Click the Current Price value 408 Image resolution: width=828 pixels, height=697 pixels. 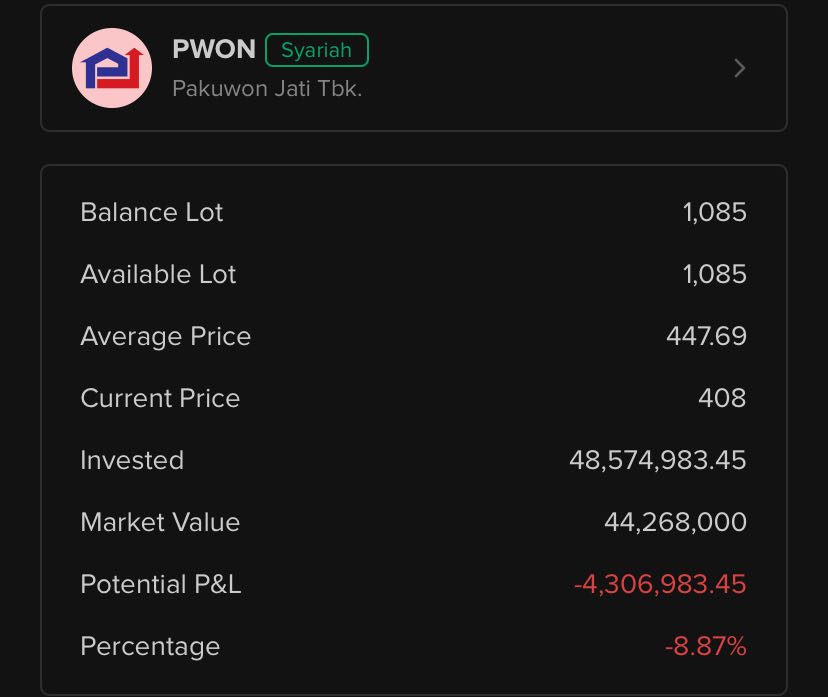tap(722, 398)
